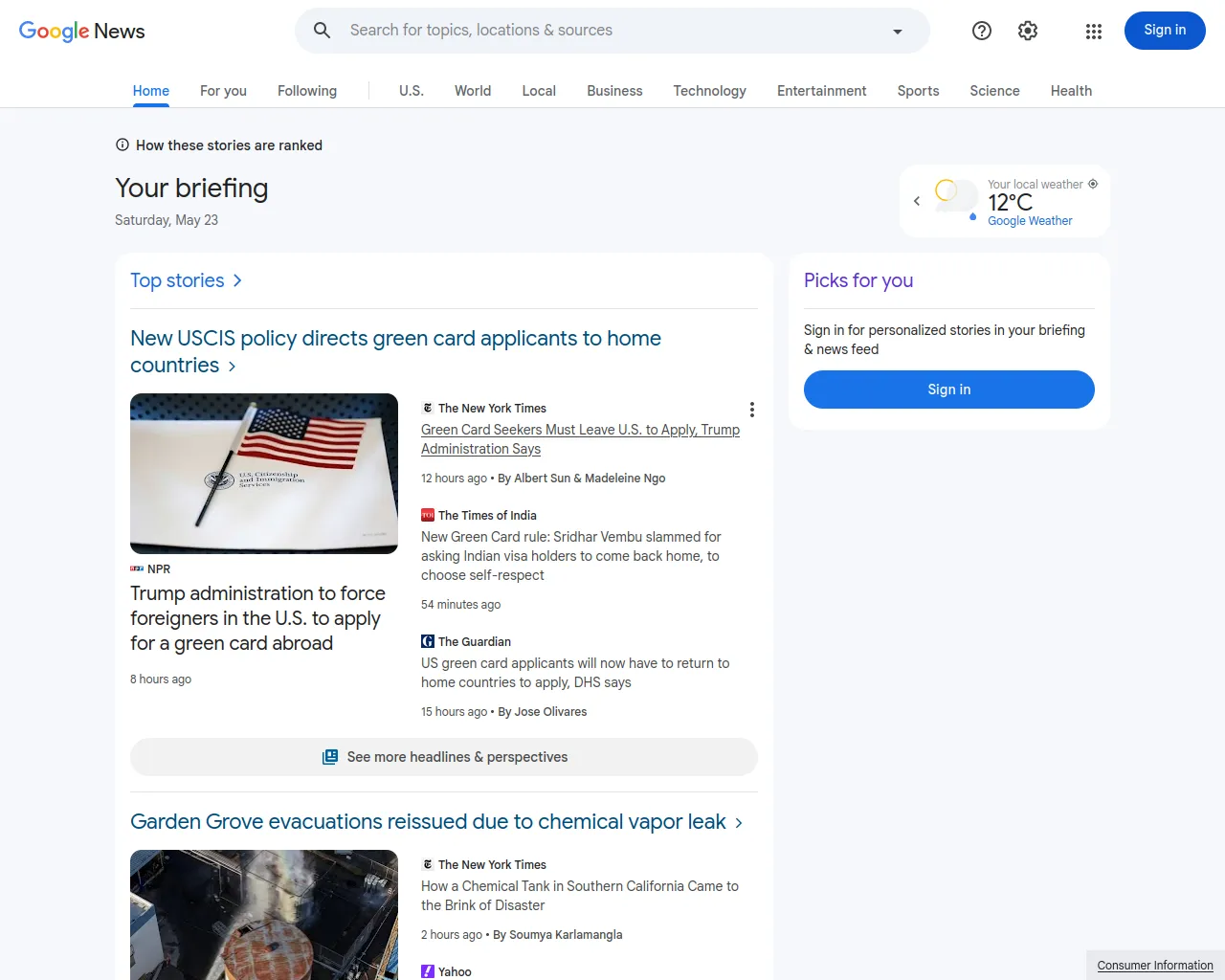
Task: Open Sridhar Vembu green card rule article
Action: tap(571, 556)
